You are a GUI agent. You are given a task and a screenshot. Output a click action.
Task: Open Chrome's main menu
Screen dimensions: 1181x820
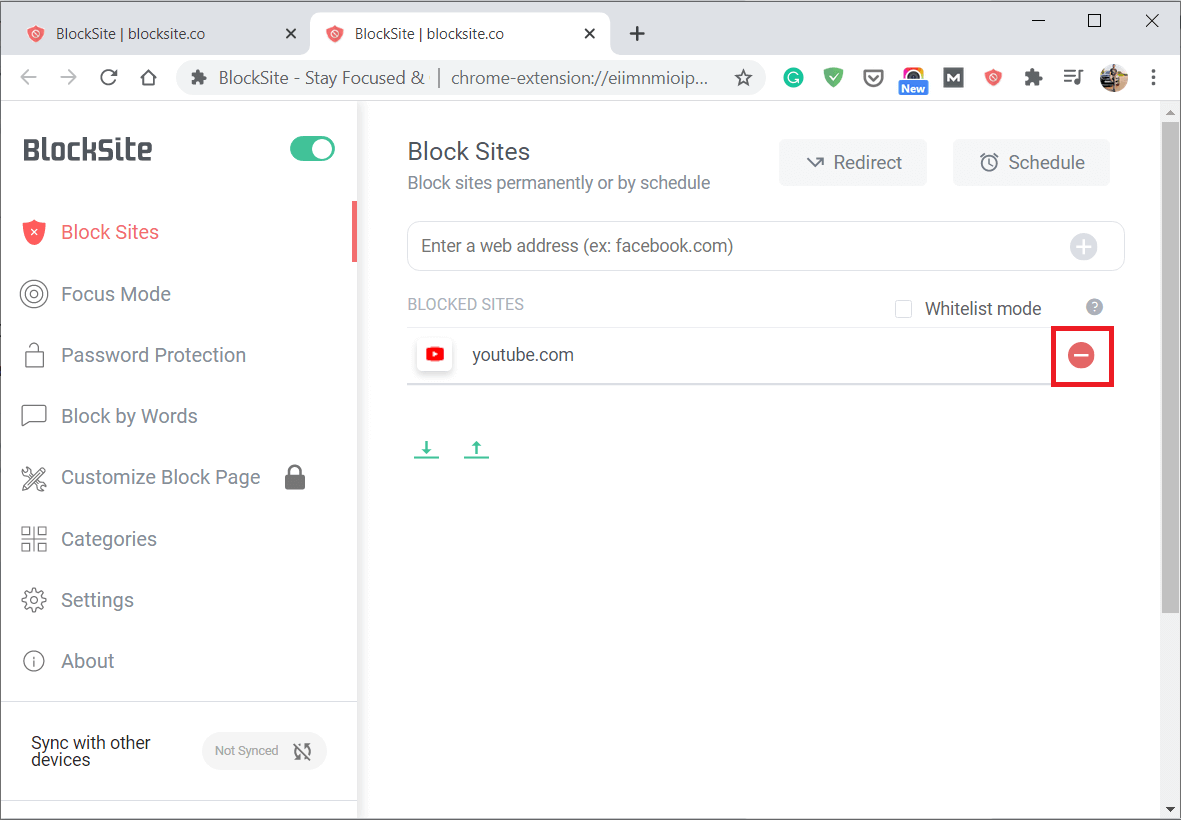[x=1154, y=77]
